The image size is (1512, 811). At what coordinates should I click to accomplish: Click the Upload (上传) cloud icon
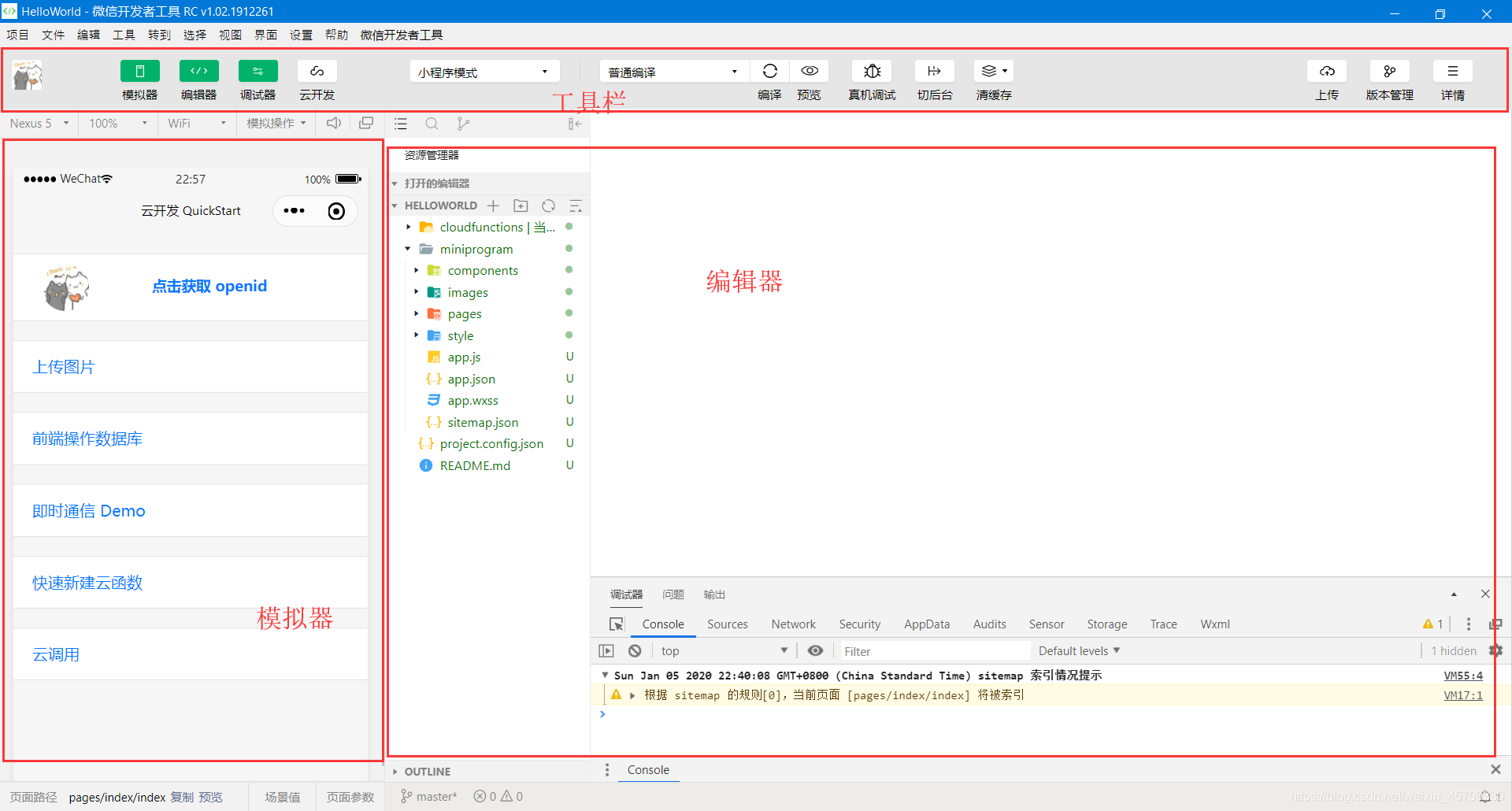(x=1327, y=71)
